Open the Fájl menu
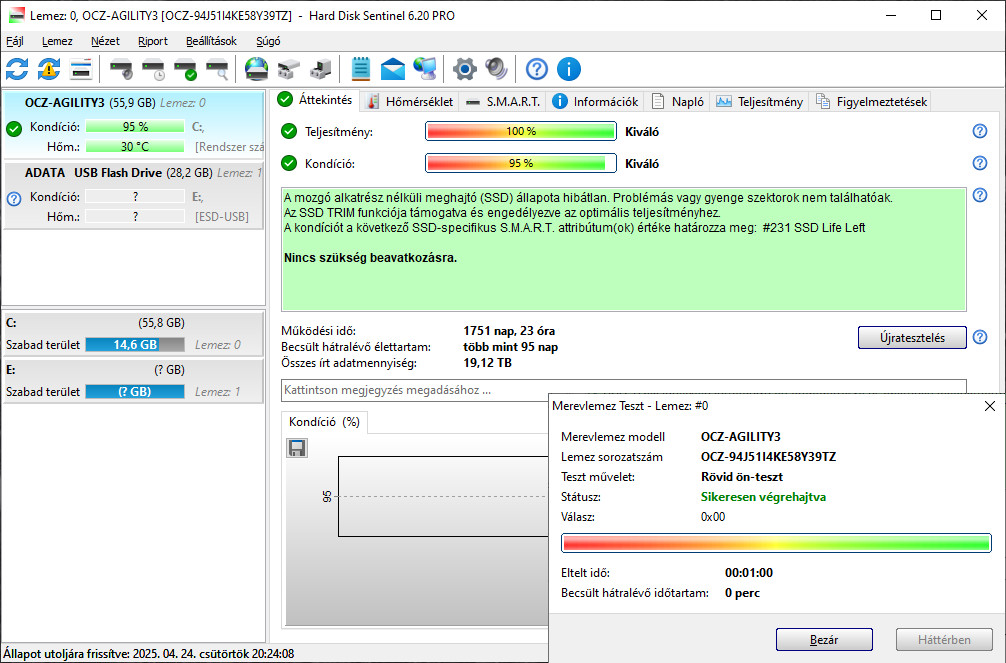Screen dimensions: 1006x663 click(15, 41)
